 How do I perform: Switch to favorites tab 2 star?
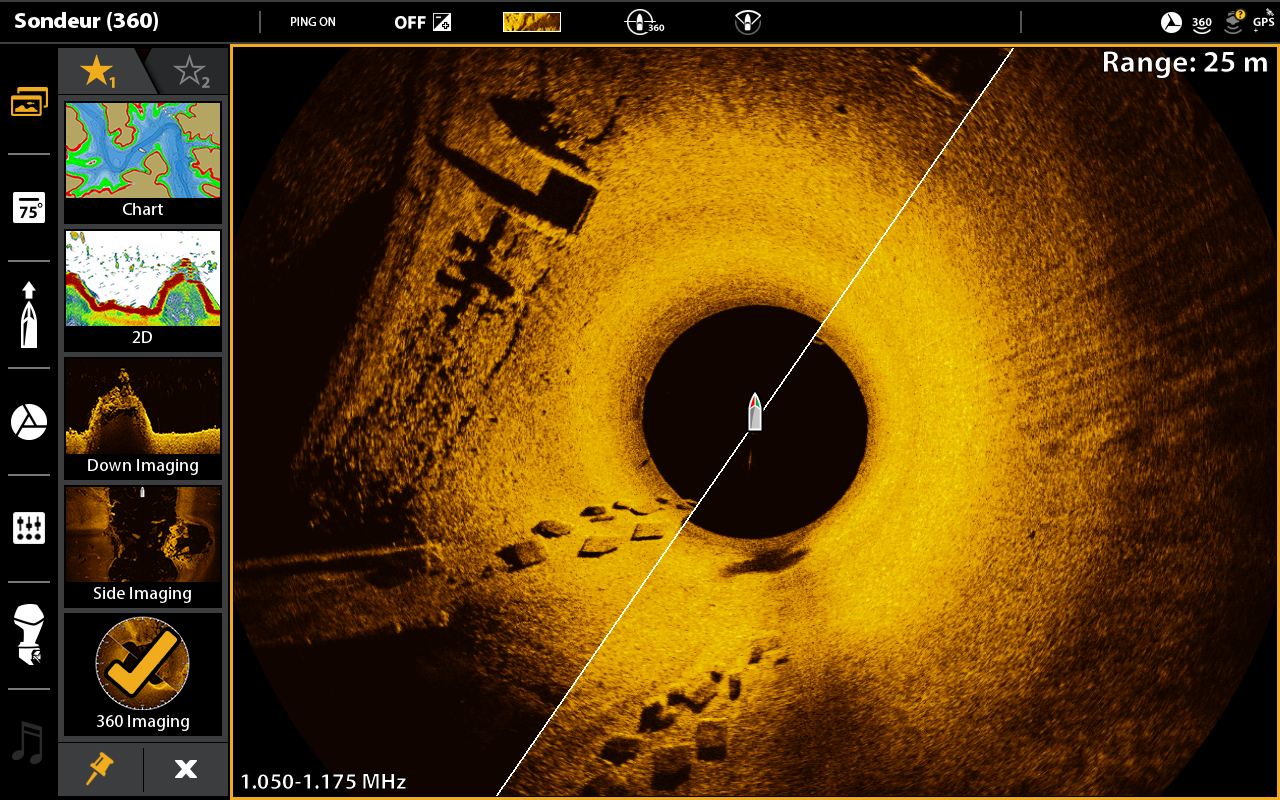(x=190, y=71)
